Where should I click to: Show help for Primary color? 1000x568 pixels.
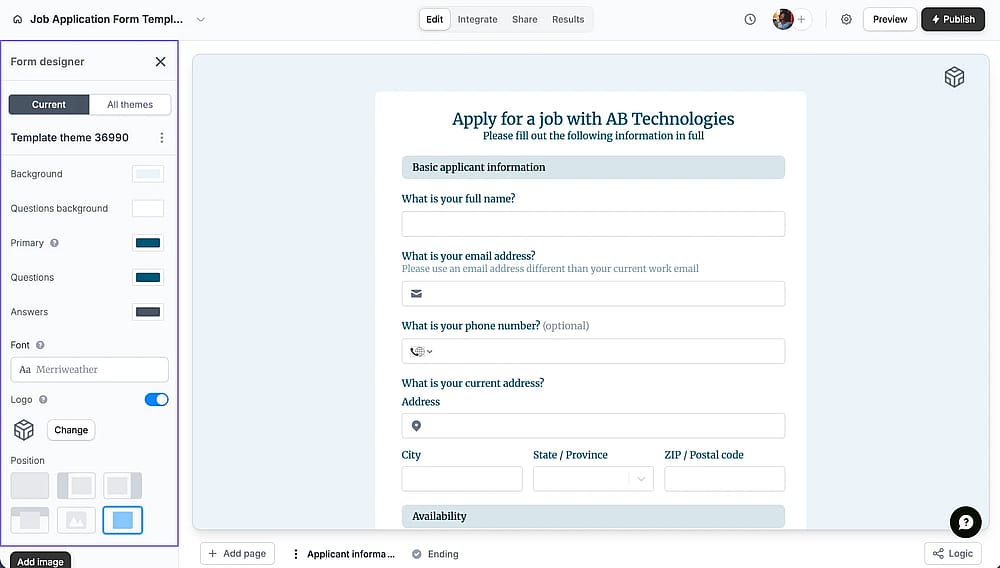pos(54,243)
